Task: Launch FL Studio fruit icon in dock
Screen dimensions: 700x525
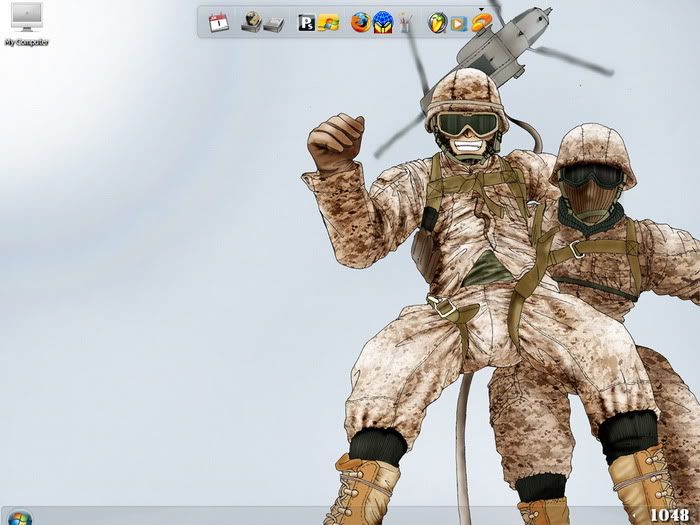Action: (x=438, y=23)
